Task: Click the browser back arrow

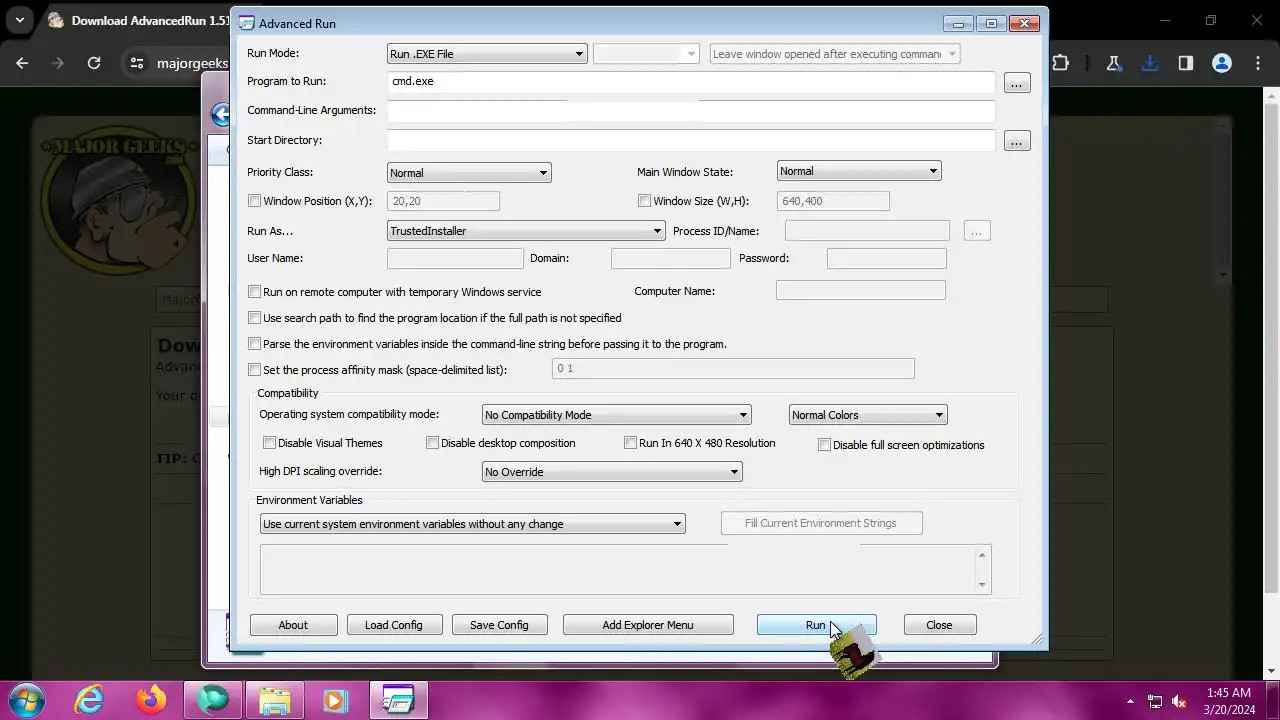Action: point(22,63)
